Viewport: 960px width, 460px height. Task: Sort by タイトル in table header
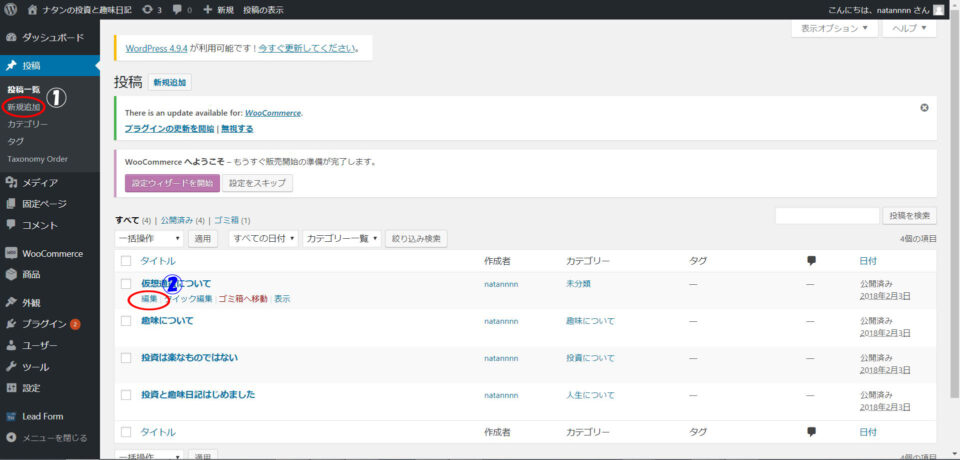click(158, 261)
